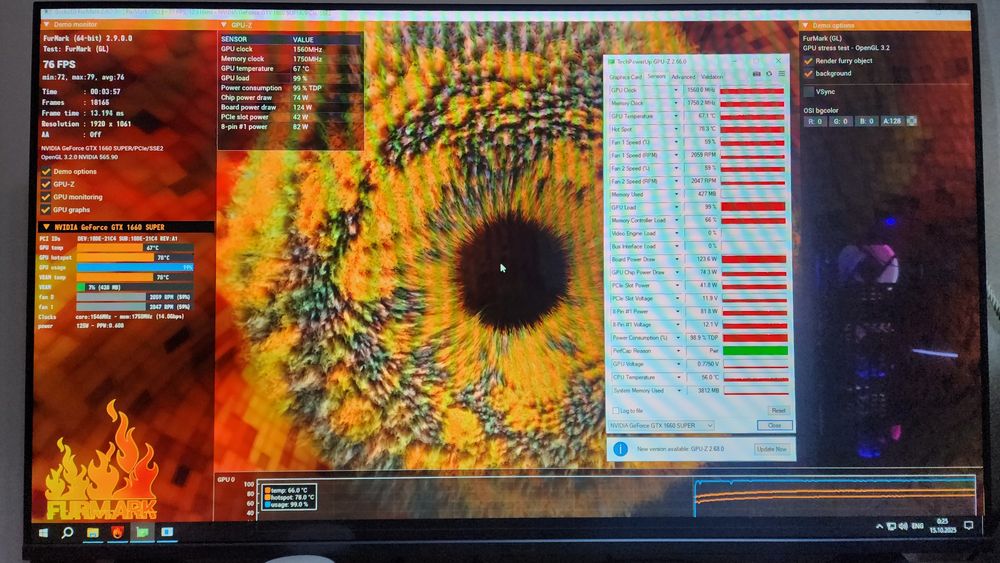Switch to Validation tab
The width and height of the screenshot is (1000, 563).
712,77
